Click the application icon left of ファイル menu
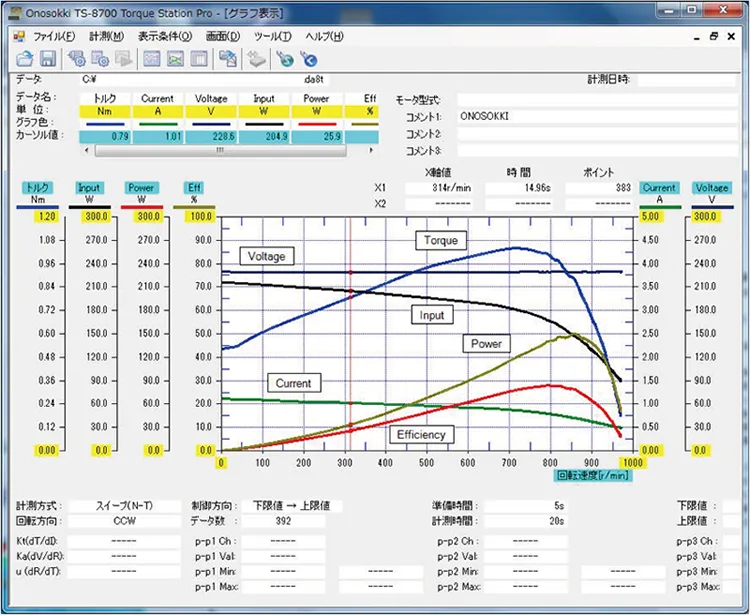The height and width of the screenshot is (616, 750). coord(19,36)
